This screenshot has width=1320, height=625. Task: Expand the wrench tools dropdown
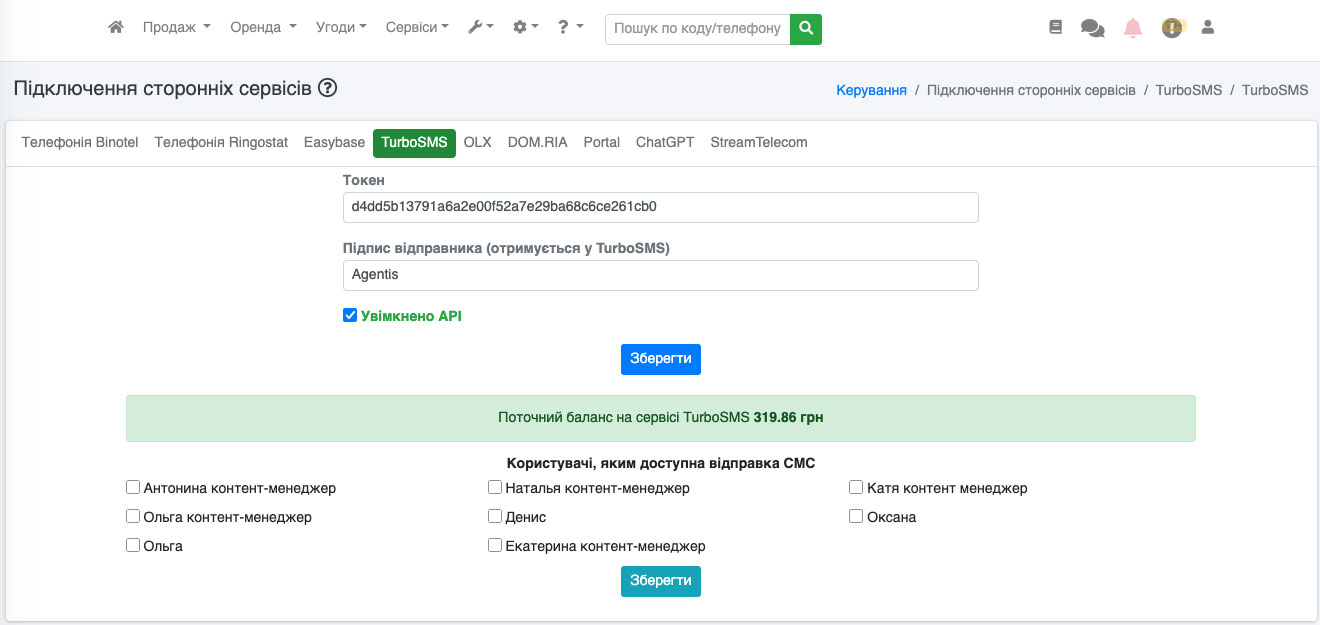480,28
